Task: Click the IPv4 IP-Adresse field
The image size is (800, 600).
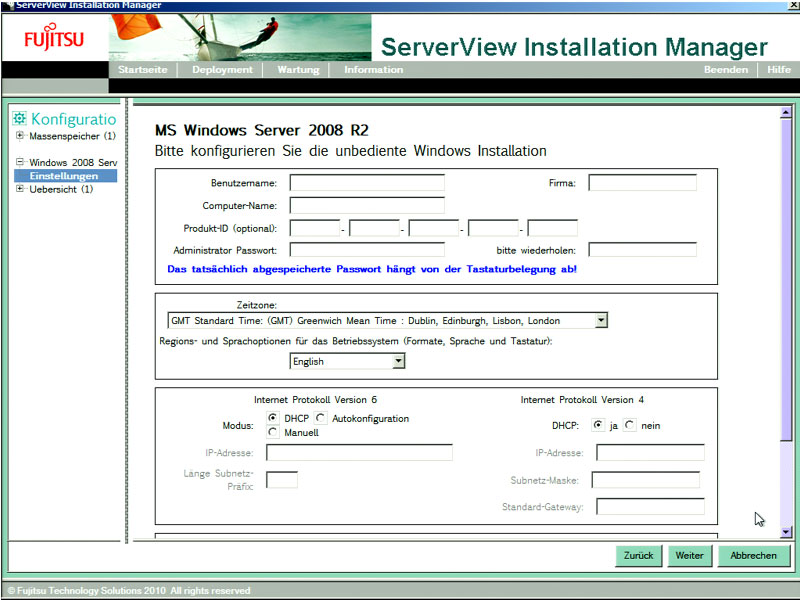Action: 650,453
